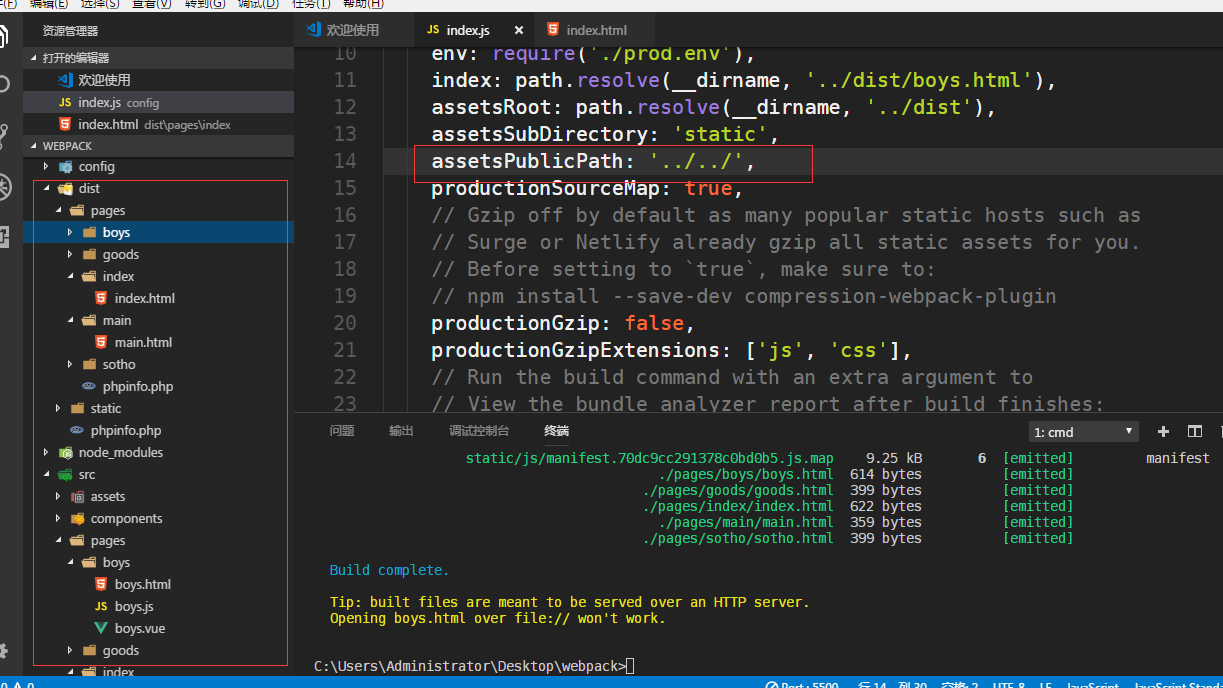Open the Manage gear icon in activity bar
This screenshot has width=1223, height=688.
[5, 651]
